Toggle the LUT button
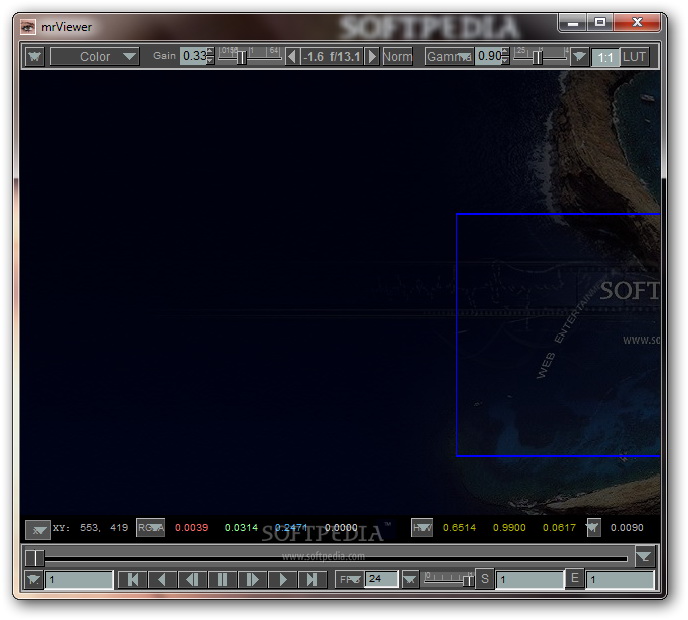This screenshot has width=688, height=620. coord(634,57)
